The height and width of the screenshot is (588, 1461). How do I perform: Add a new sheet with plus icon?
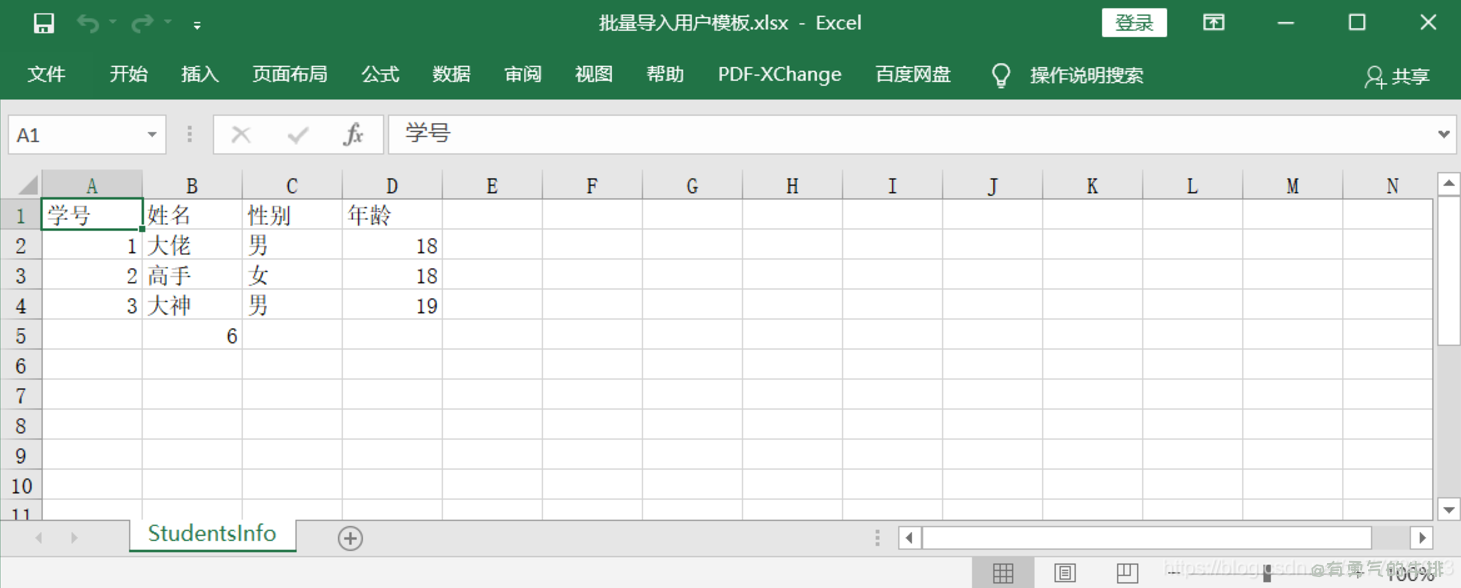pos(350,538)
